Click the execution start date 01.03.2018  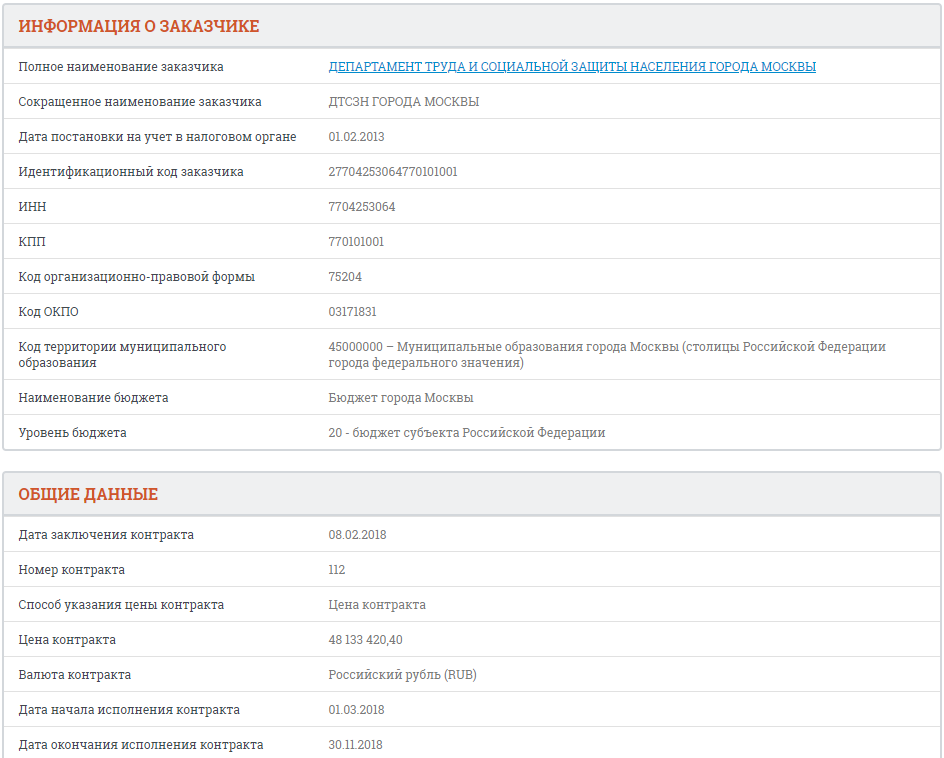point(356,710)
